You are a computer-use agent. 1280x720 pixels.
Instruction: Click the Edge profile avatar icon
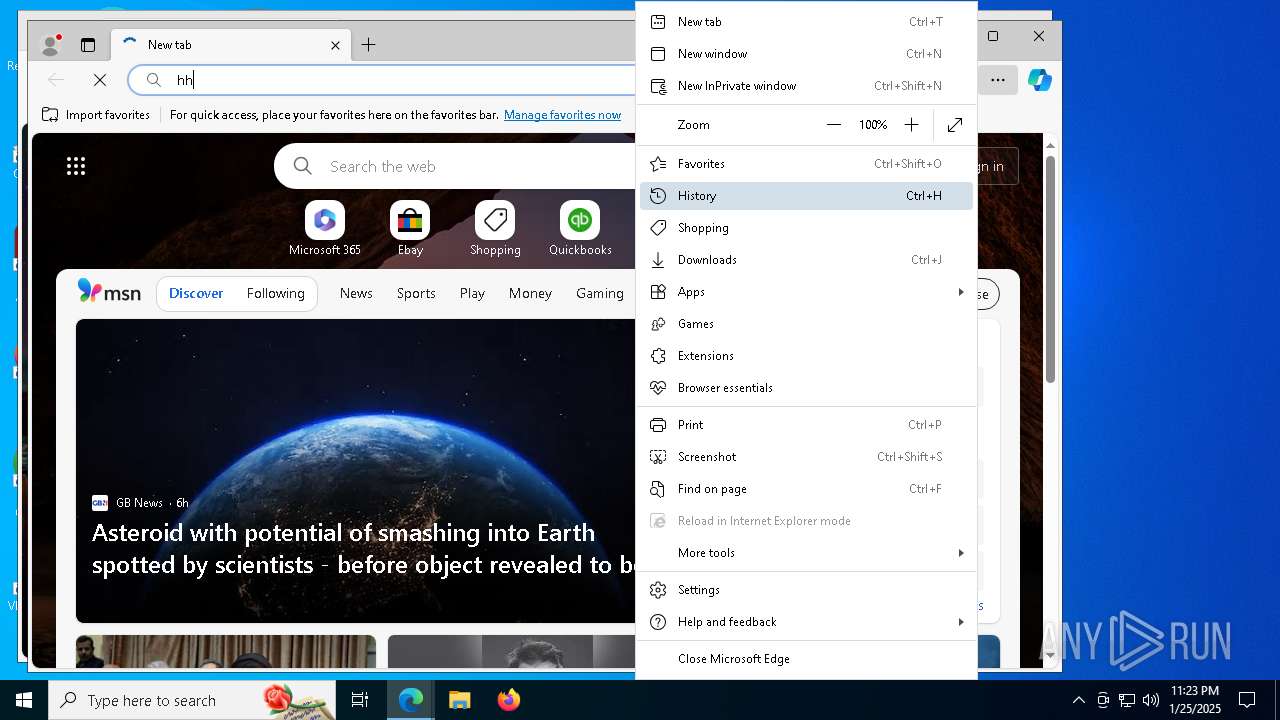[50, 45]
